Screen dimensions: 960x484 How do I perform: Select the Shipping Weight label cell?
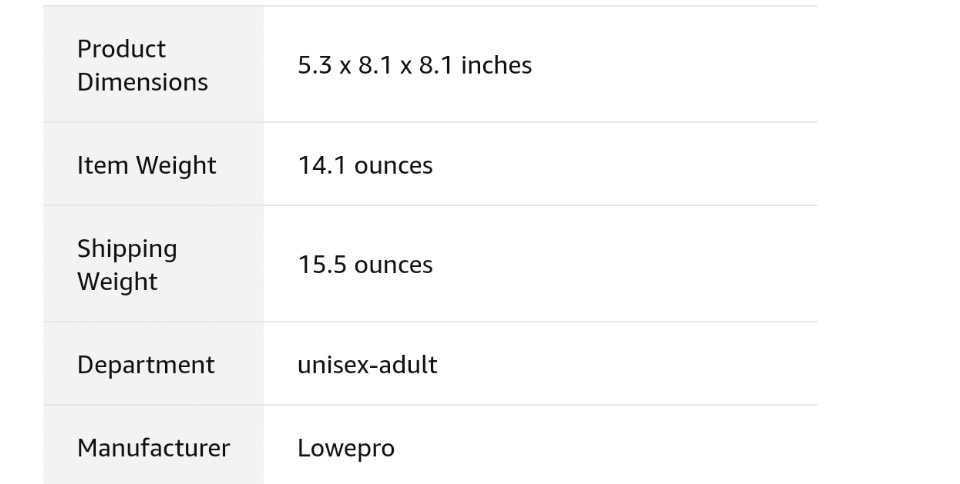(x=127, y=265)
